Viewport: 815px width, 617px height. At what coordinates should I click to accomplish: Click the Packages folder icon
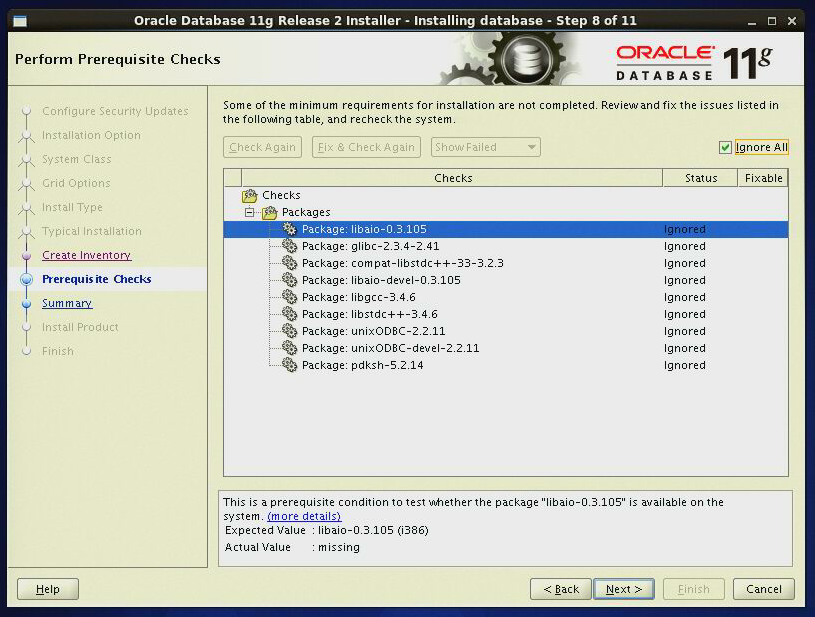tap(269, 213)
